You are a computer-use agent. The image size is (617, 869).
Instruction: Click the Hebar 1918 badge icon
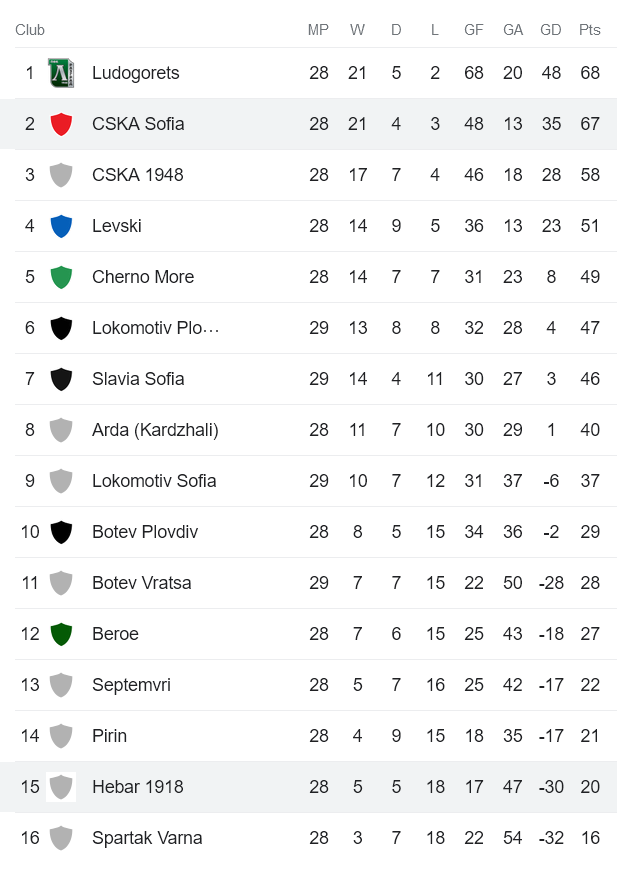click(x=61, y=786)
